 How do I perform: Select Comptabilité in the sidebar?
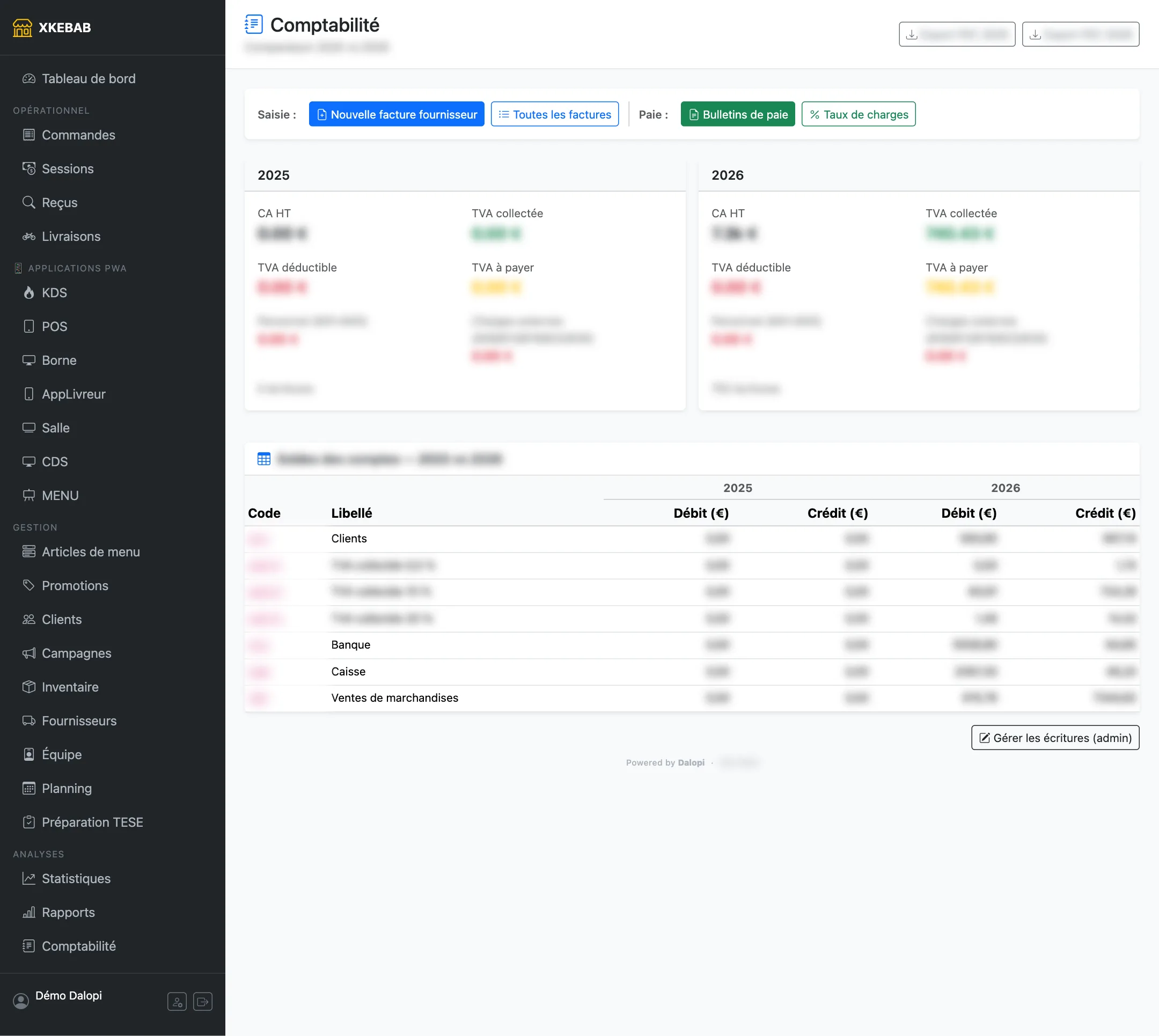point(69,946)
